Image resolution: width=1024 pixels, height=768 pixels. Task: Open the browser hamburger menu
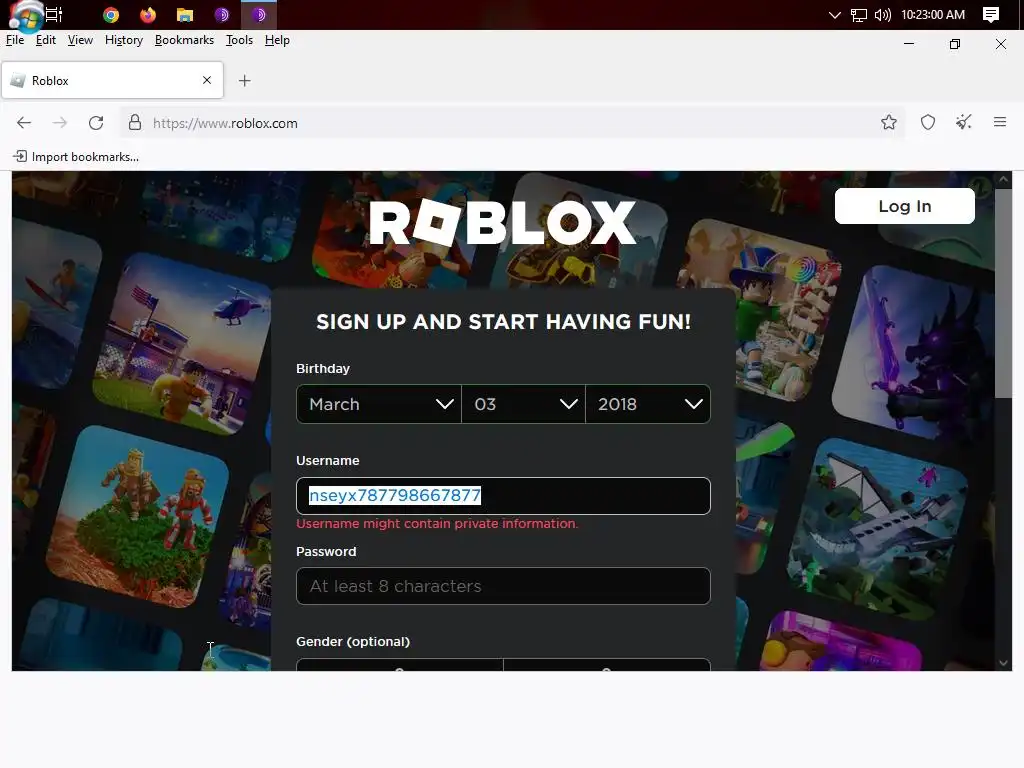pyautogui.click(x=1000, y=121)
